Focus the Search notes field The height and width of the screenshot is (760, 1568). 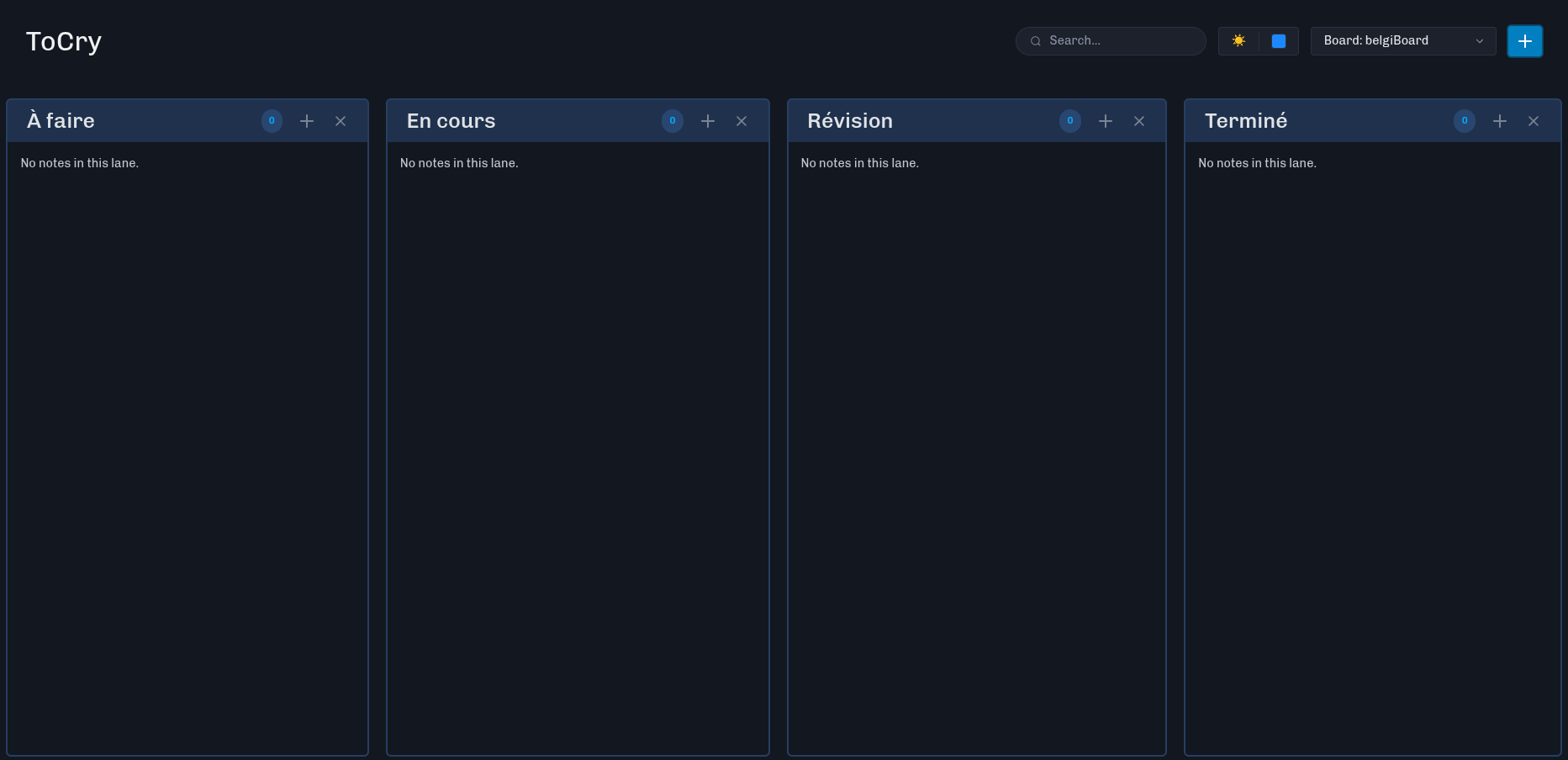tap(1111, 41)
